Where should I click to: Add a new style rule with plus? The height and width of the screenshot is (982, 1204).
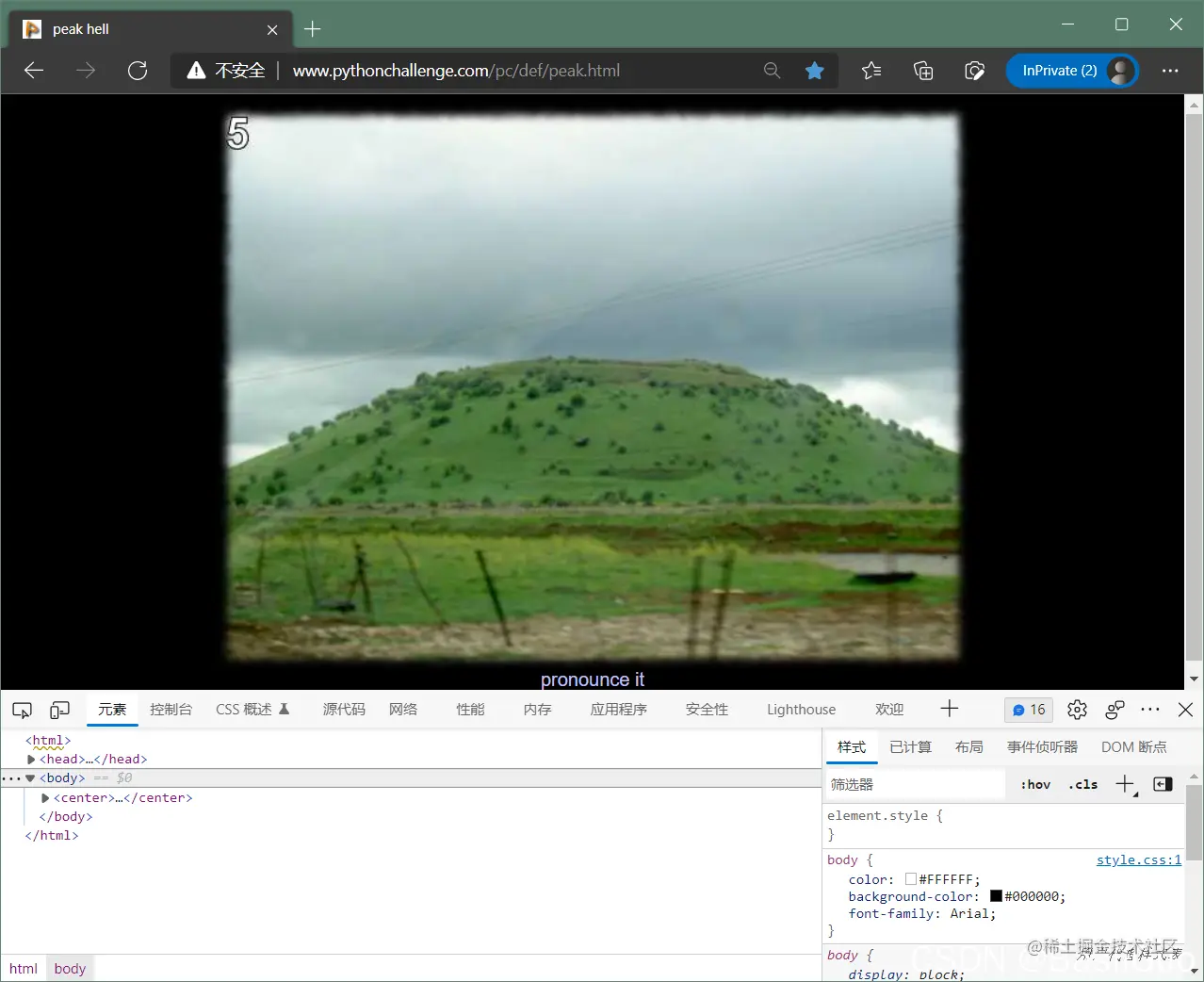point(1125,784)
